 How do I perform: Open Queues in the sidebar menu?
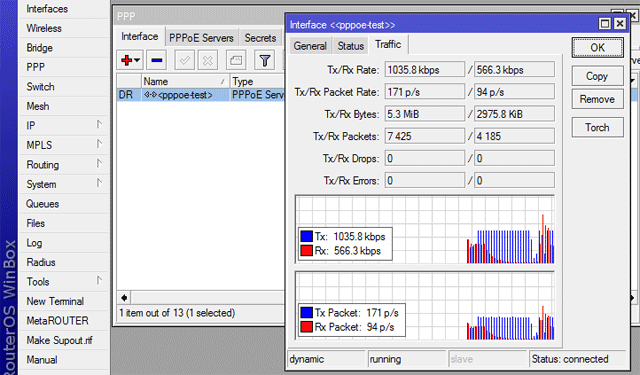pos(42,204)
